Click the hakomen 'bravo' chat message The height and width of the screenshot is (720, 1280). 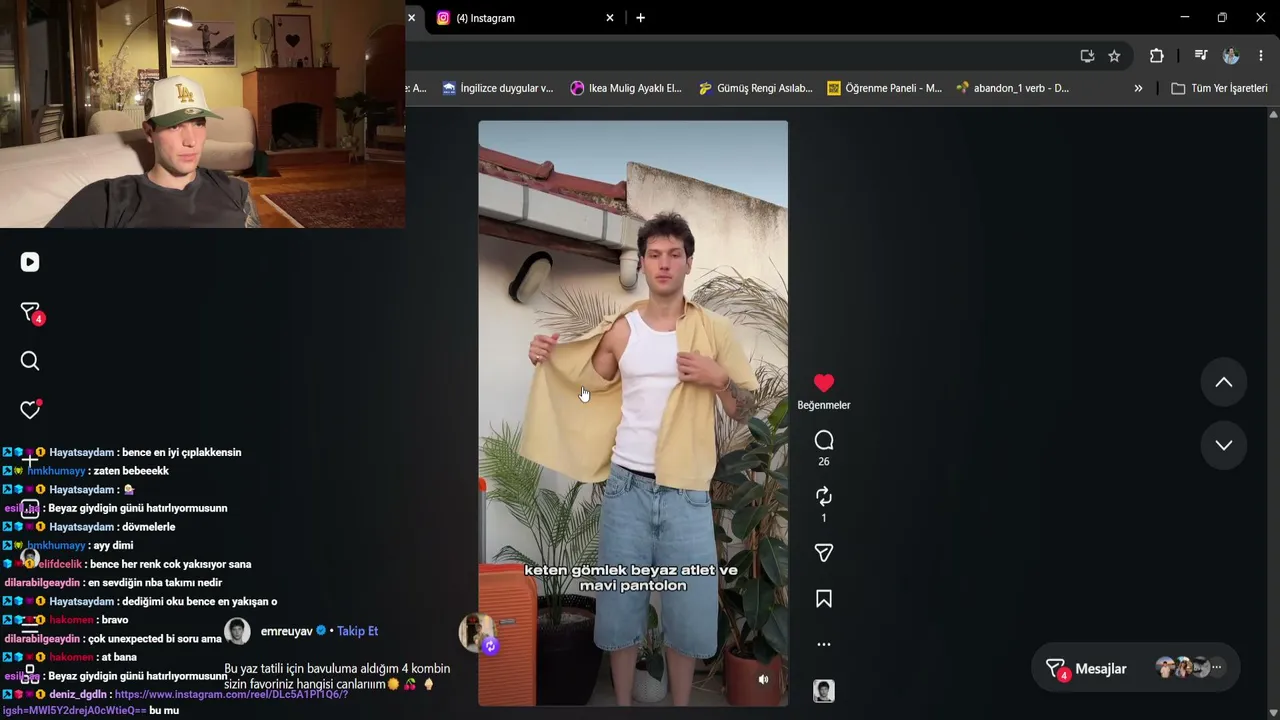point(114,620)
